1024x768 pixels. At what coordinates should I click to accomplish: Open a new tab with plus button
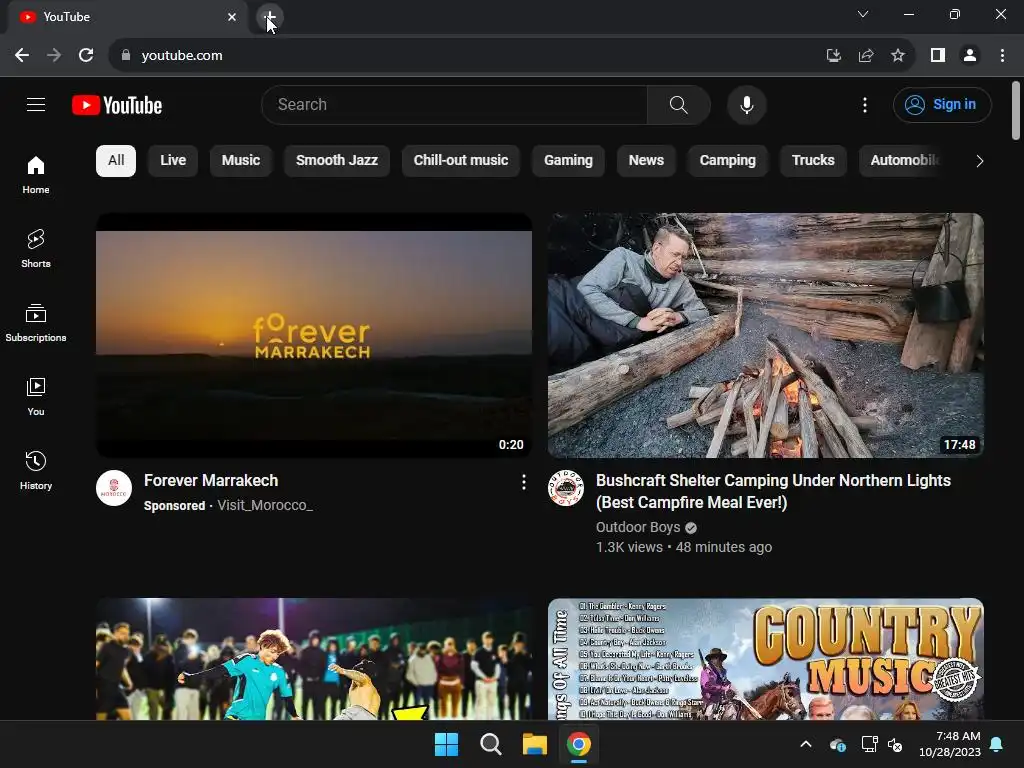tap(269, 16)
